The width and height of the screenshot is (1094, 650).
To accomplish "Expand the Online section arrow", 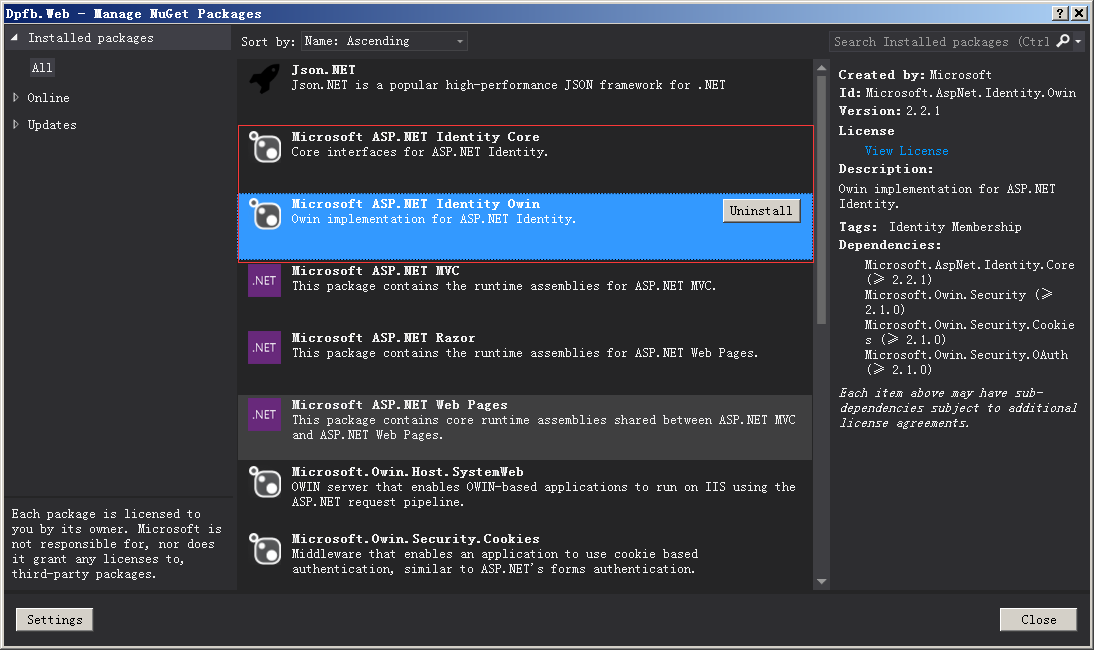I will (x=15, y=98).
